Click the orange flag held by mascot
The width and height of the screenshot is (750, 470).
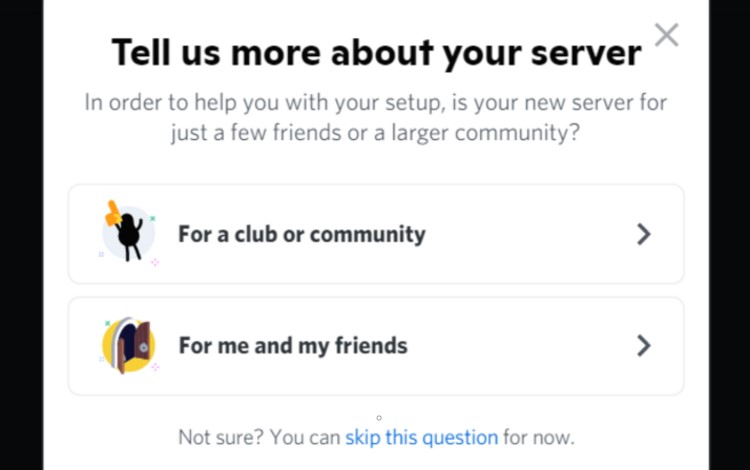(114, 212)
